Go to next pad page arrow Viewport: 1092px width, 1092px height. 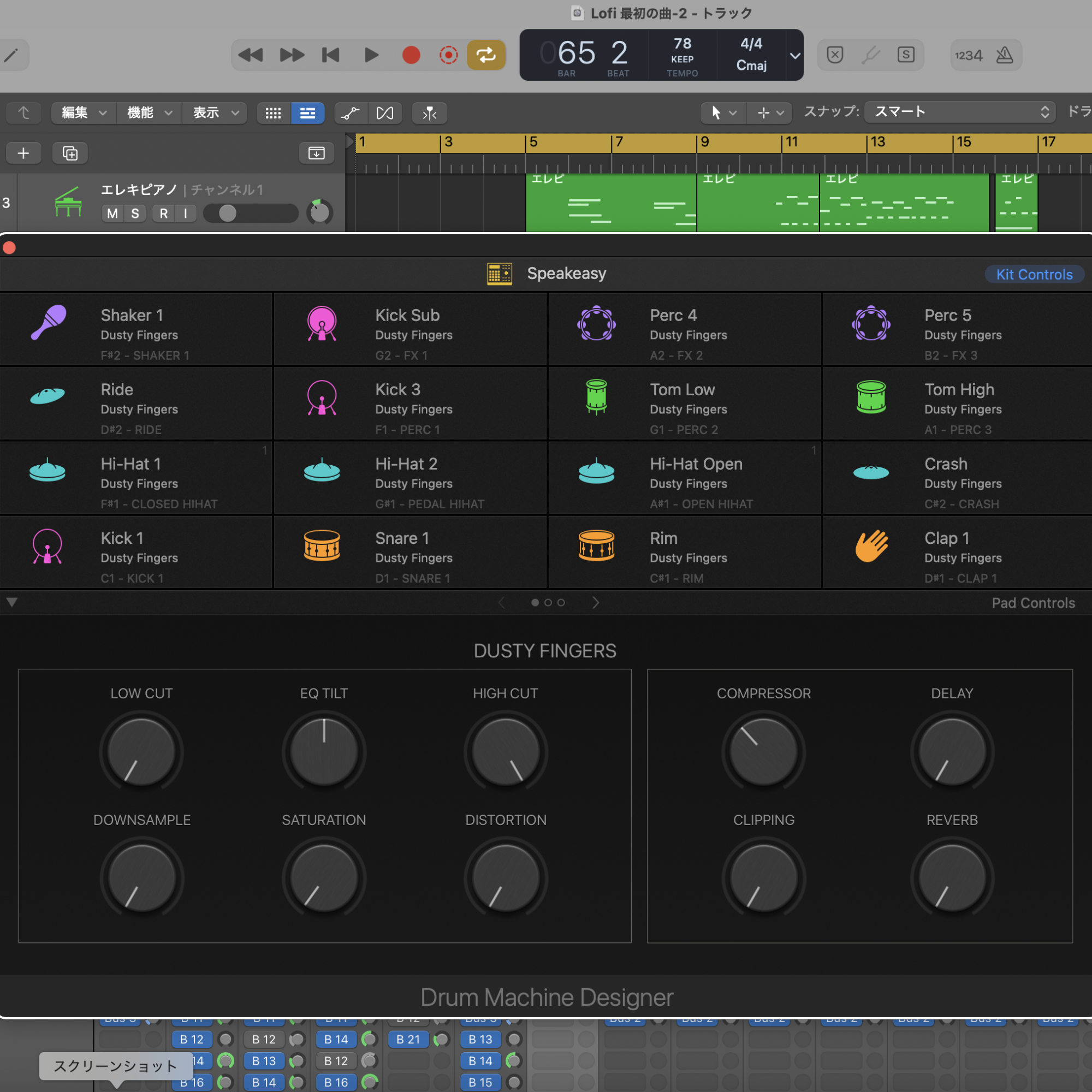click(x=596, y=603)
